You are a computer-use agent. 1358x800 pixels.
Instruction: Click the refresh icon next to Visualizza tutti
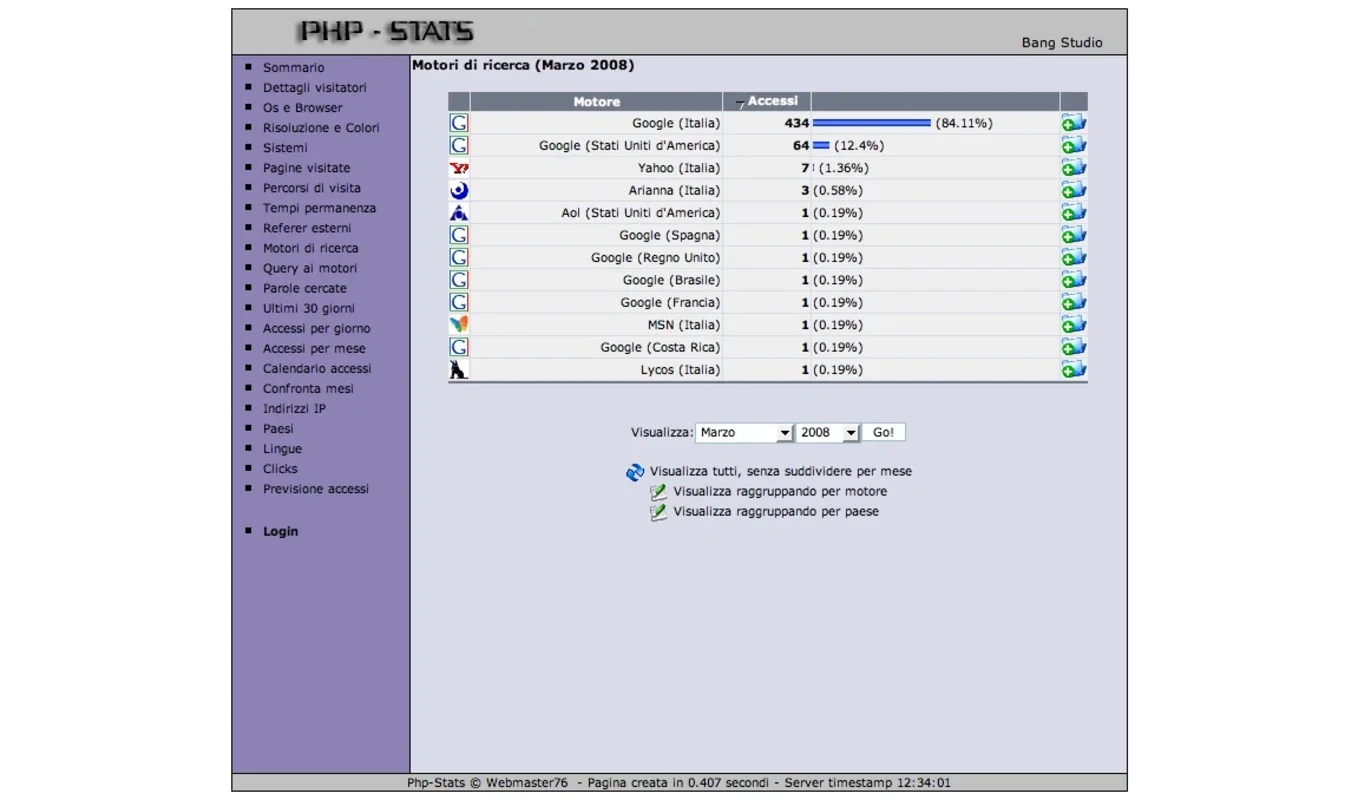pos(635,472)
